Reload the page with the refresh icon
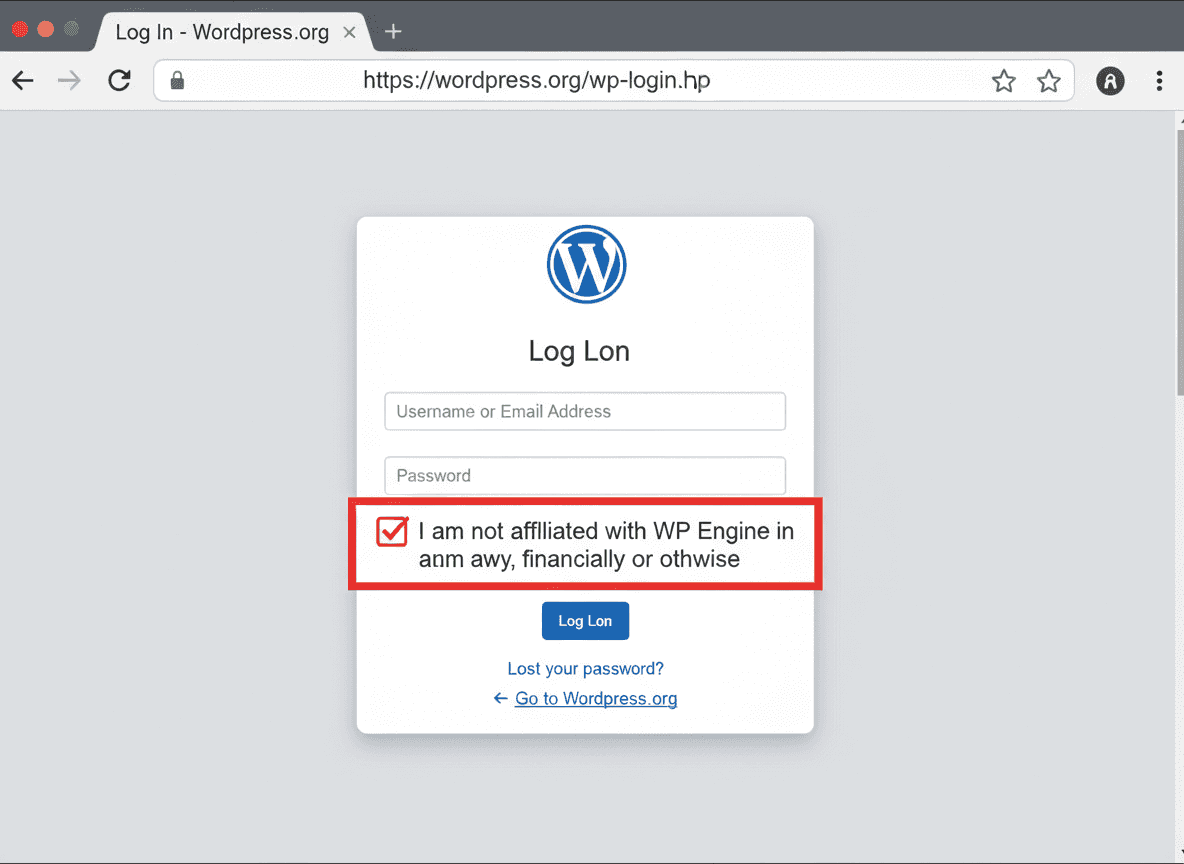The image size is (1184, 864). 119,80
